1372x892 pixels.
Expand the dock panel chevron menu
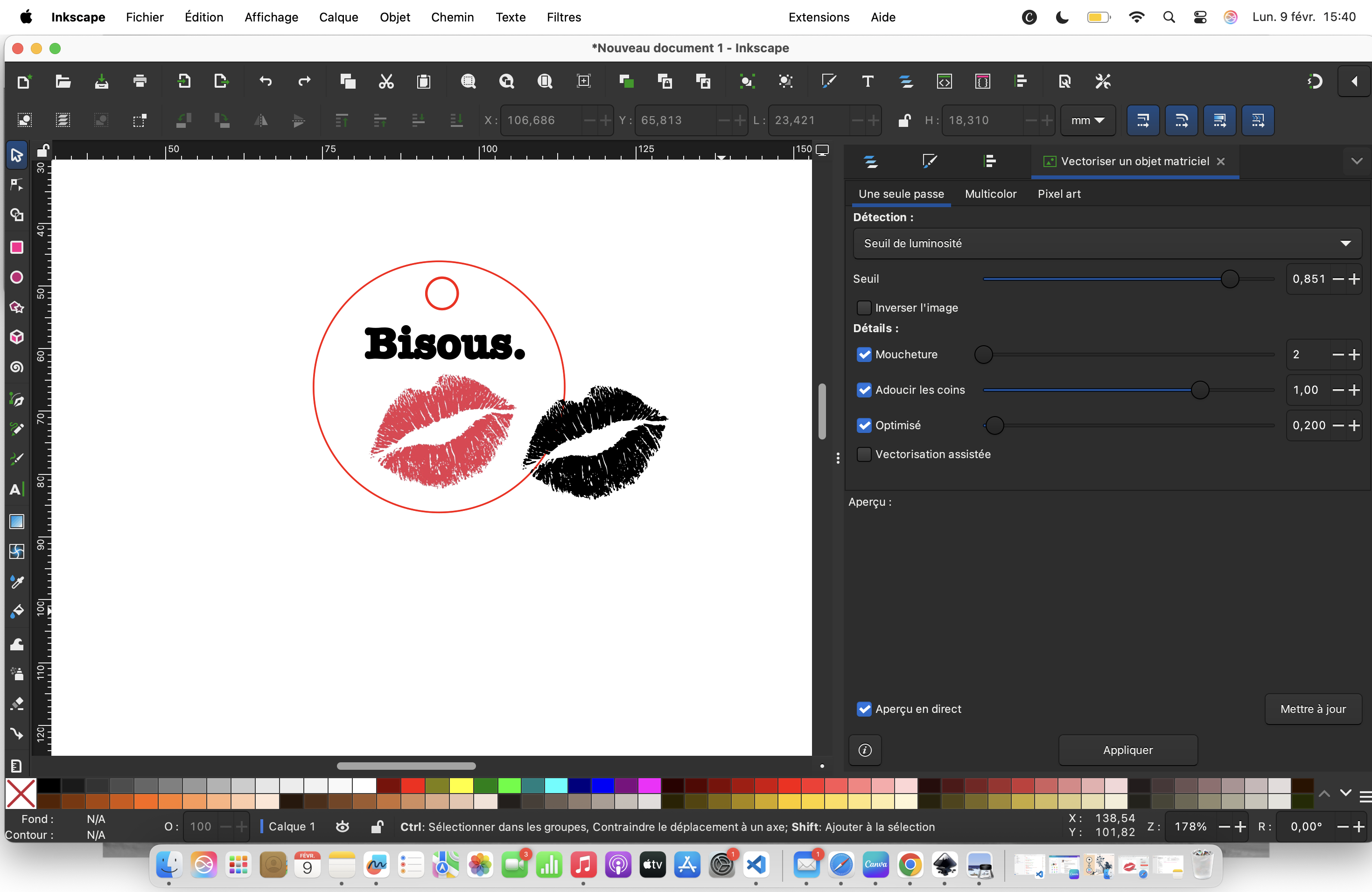(1357, 161)
